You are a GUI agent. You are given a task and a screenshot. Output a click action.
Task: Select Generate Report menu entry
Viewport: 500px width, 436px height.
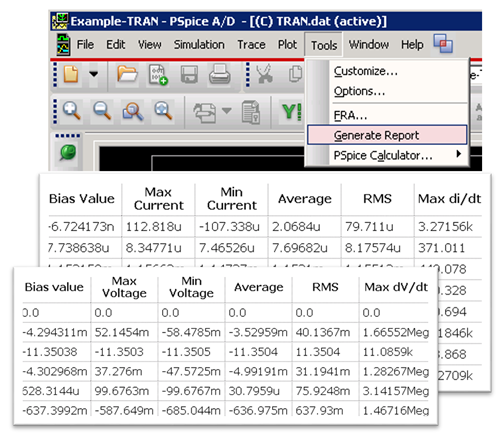[387, 135]
